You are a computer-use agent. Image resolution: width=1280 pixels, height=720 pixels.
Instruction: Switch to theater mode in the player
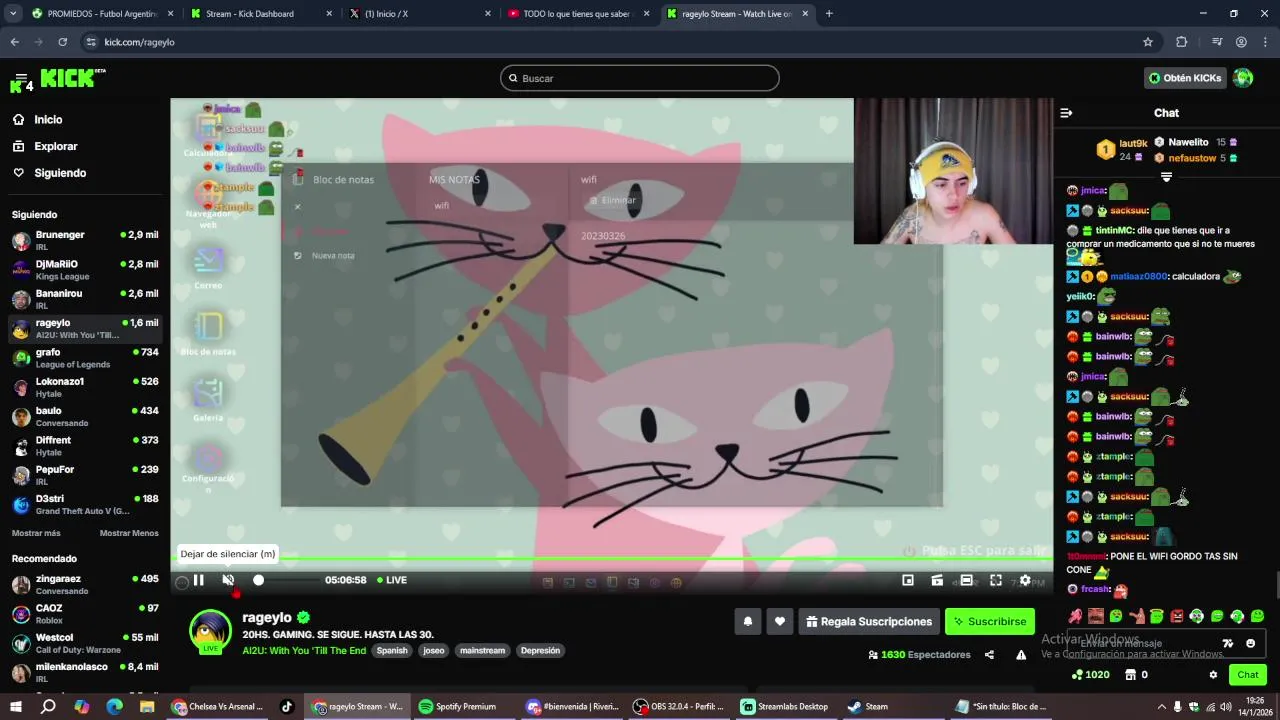[x=967, y=580]
